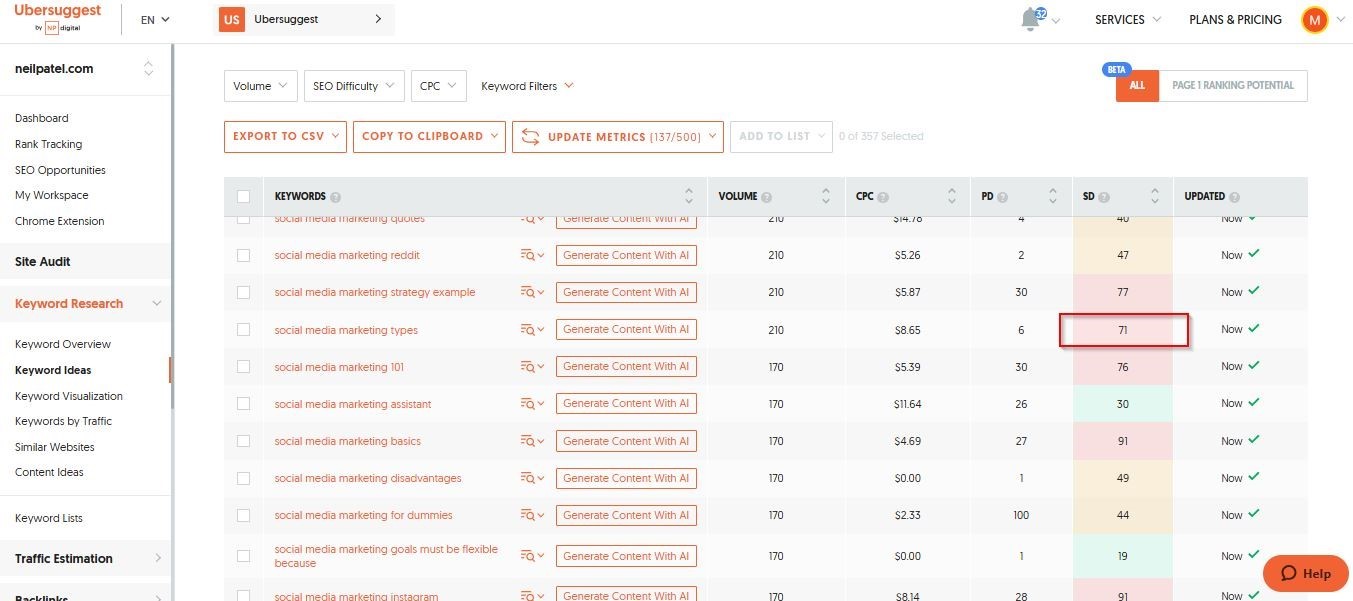Select all keywords with header checkbox
The height and width of the screenshot is (601, 1353).
[x=243, y=196]
